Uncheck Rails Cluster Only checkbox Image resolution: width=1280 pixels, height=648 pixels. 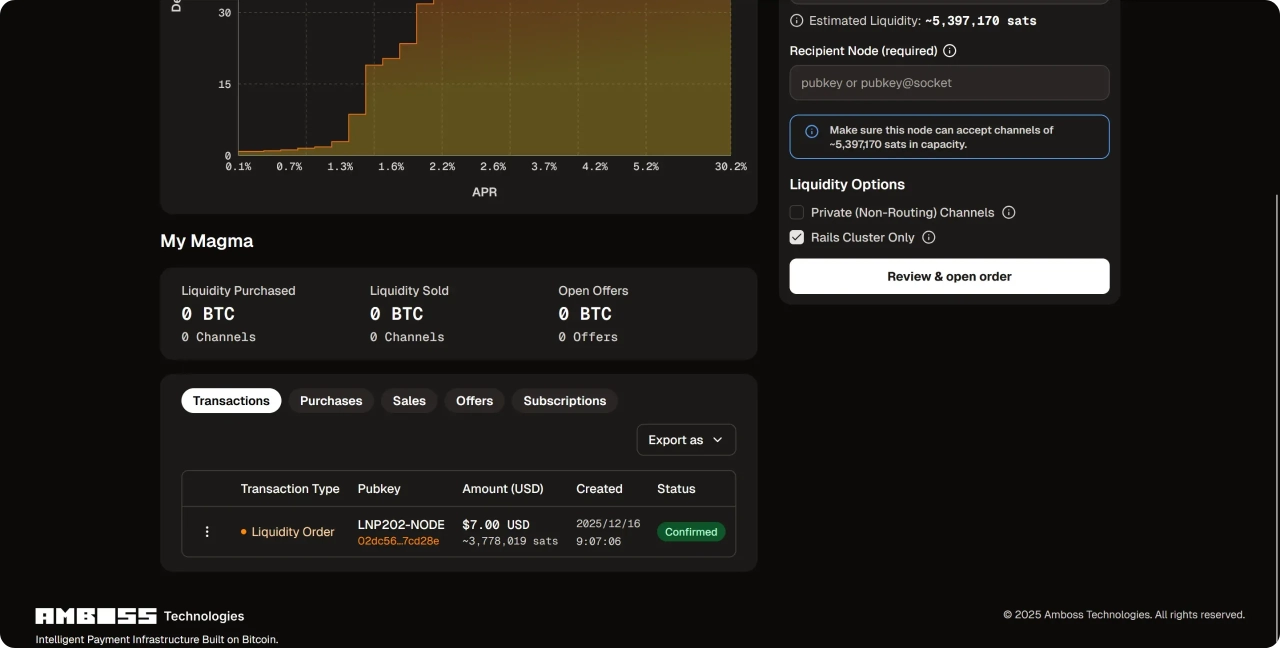pyautogui.click(x=797, y=238)
